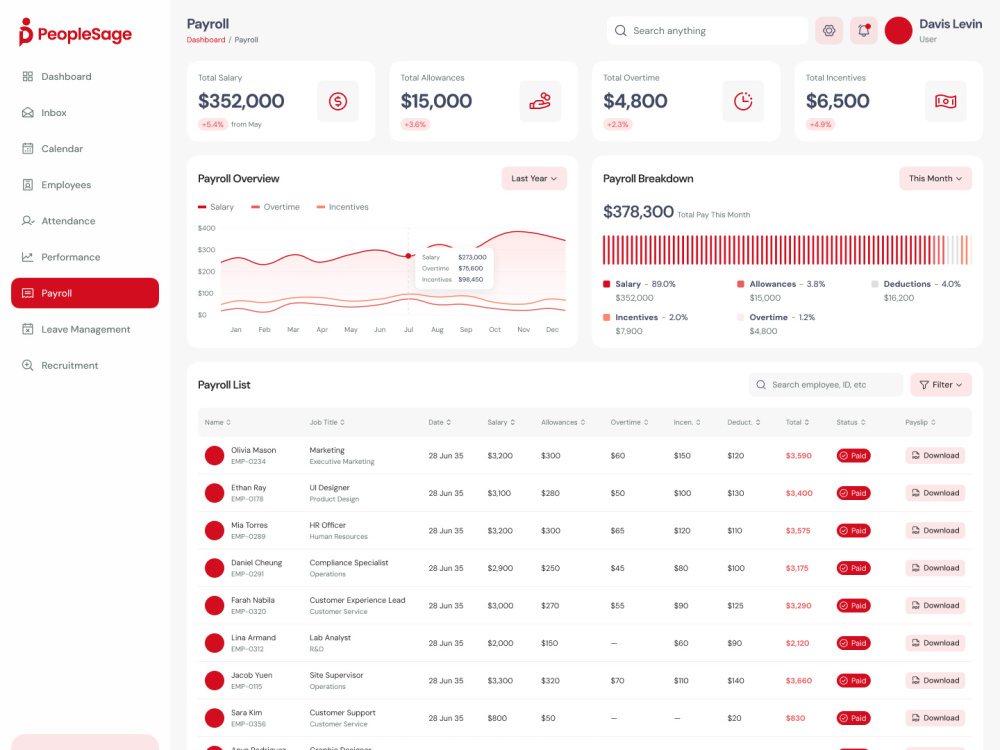Download payslip for Mia Torres
The width and height of the screenshot is (1000, 750).
click(935, 531)
